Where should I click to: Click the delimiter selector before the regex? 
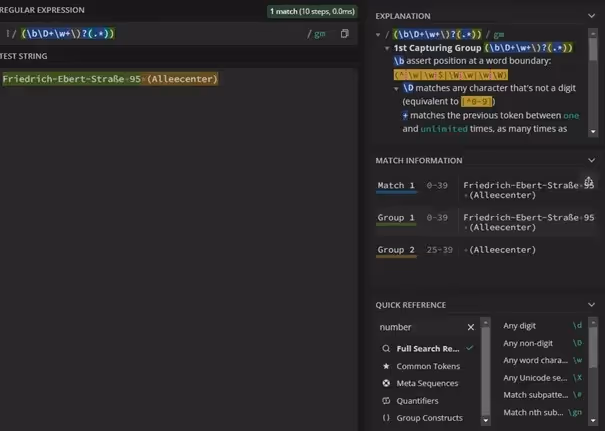(8, 34)
